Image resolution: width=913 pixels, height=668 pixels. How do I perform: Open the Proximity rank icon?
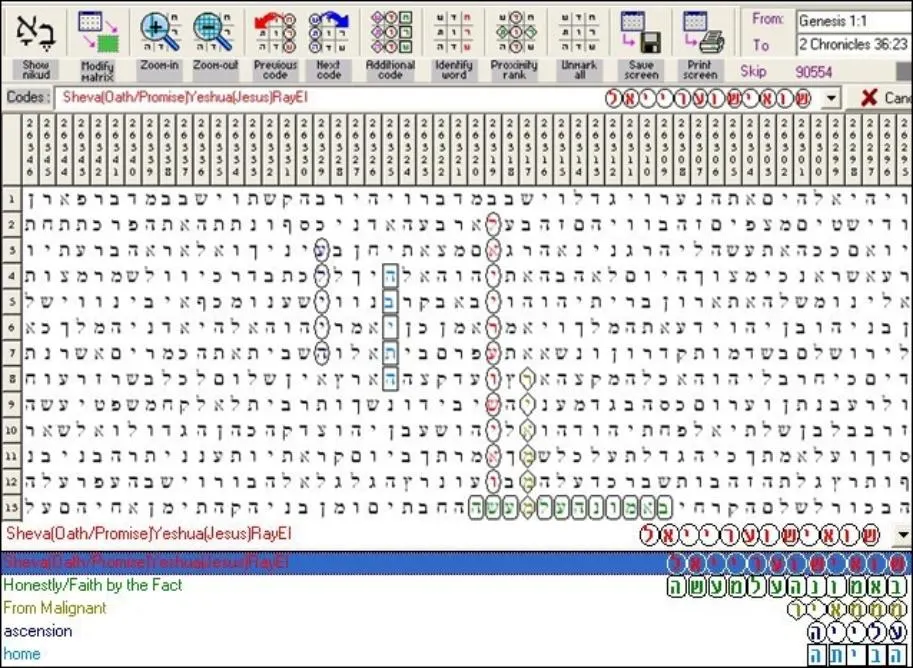(x=515, y=32)
